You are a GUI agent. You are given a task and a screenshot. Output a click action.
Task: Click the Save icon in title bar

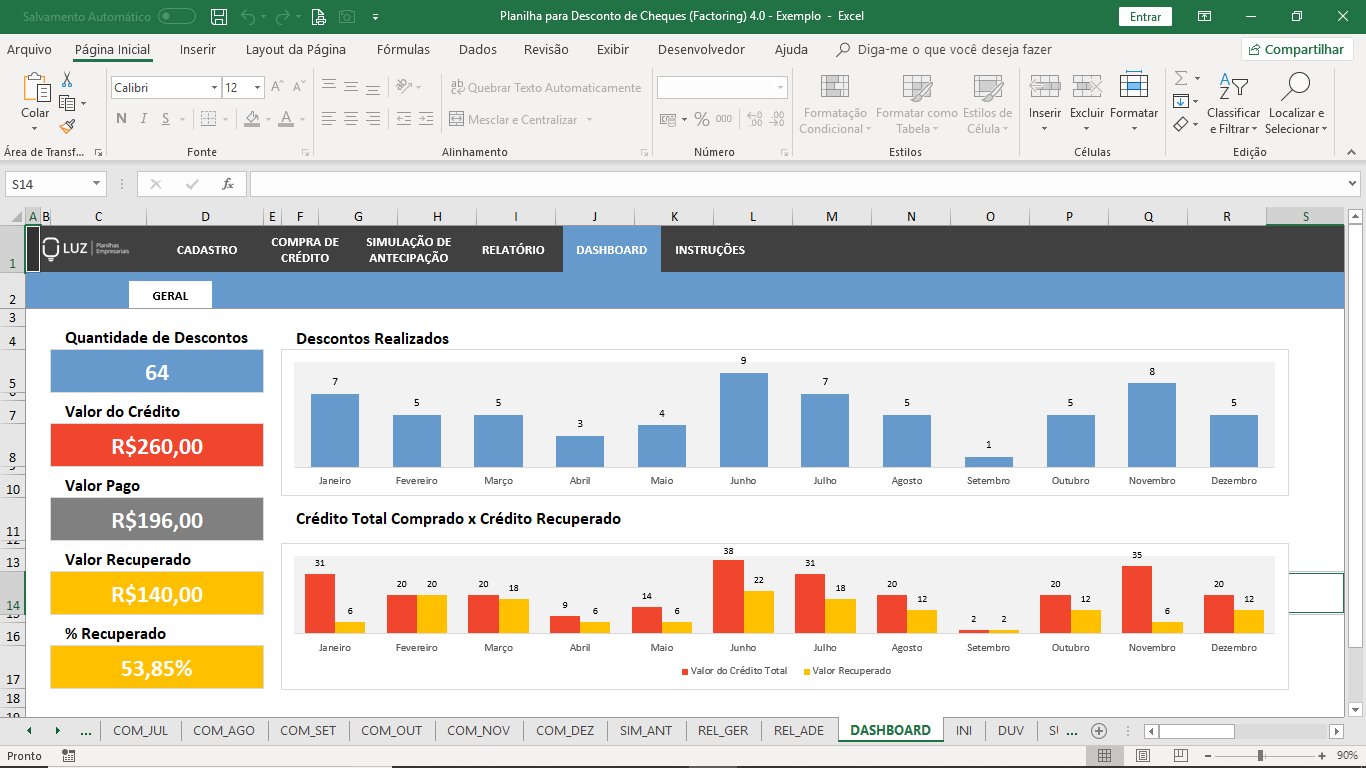(219, 16)
